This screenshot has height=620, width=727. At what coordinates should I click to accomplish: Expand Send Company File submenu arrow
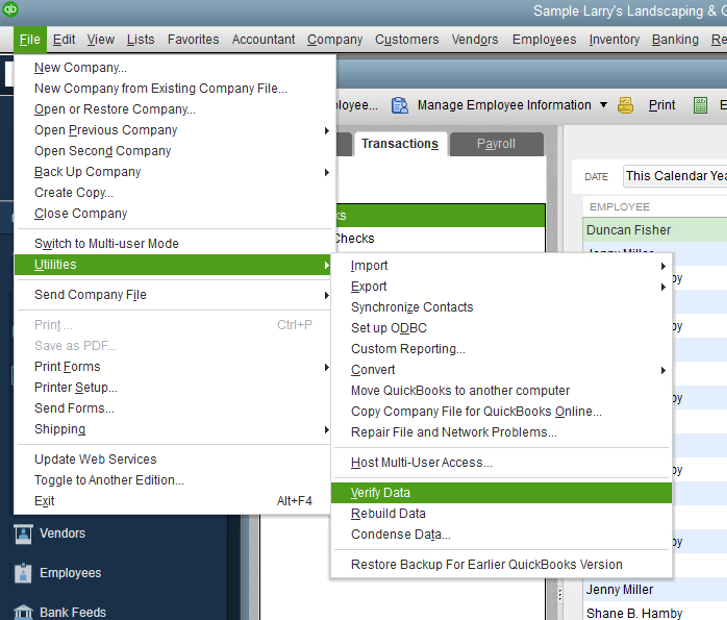326,295
